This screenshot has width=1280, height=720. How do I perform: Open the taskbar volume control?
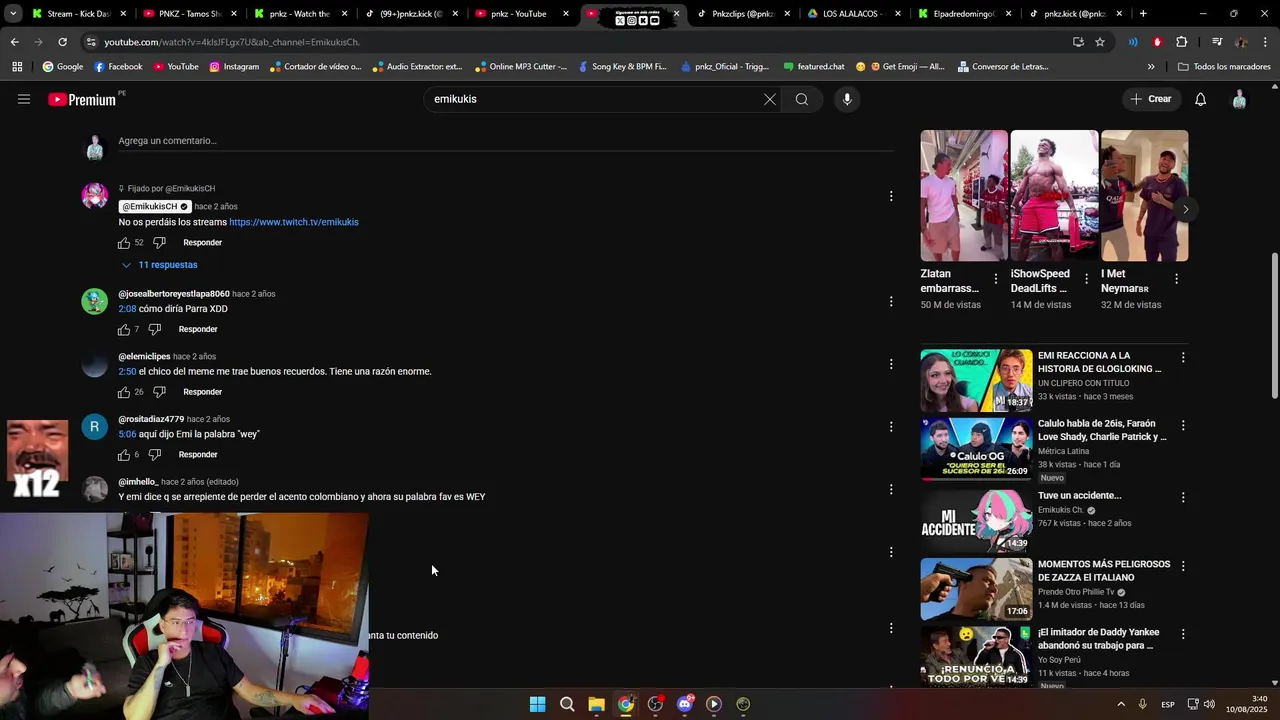coord(1209,704)
